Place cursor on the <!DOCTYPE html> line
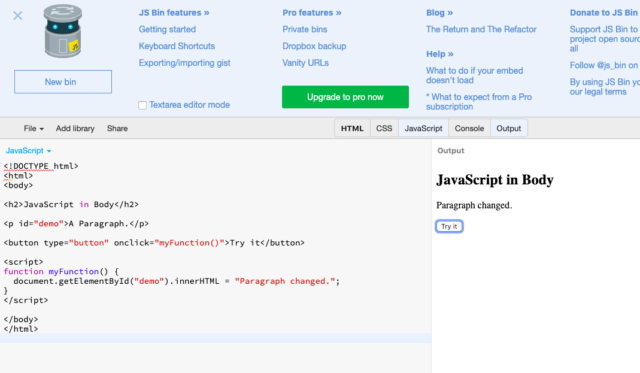 [x=41, y=166]
